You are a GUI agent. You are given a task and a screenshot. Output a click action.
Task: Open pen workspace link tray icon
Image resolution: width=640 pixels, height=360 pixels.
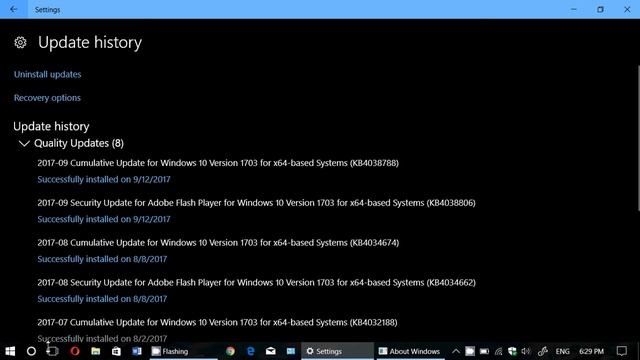tap(542, 351)
